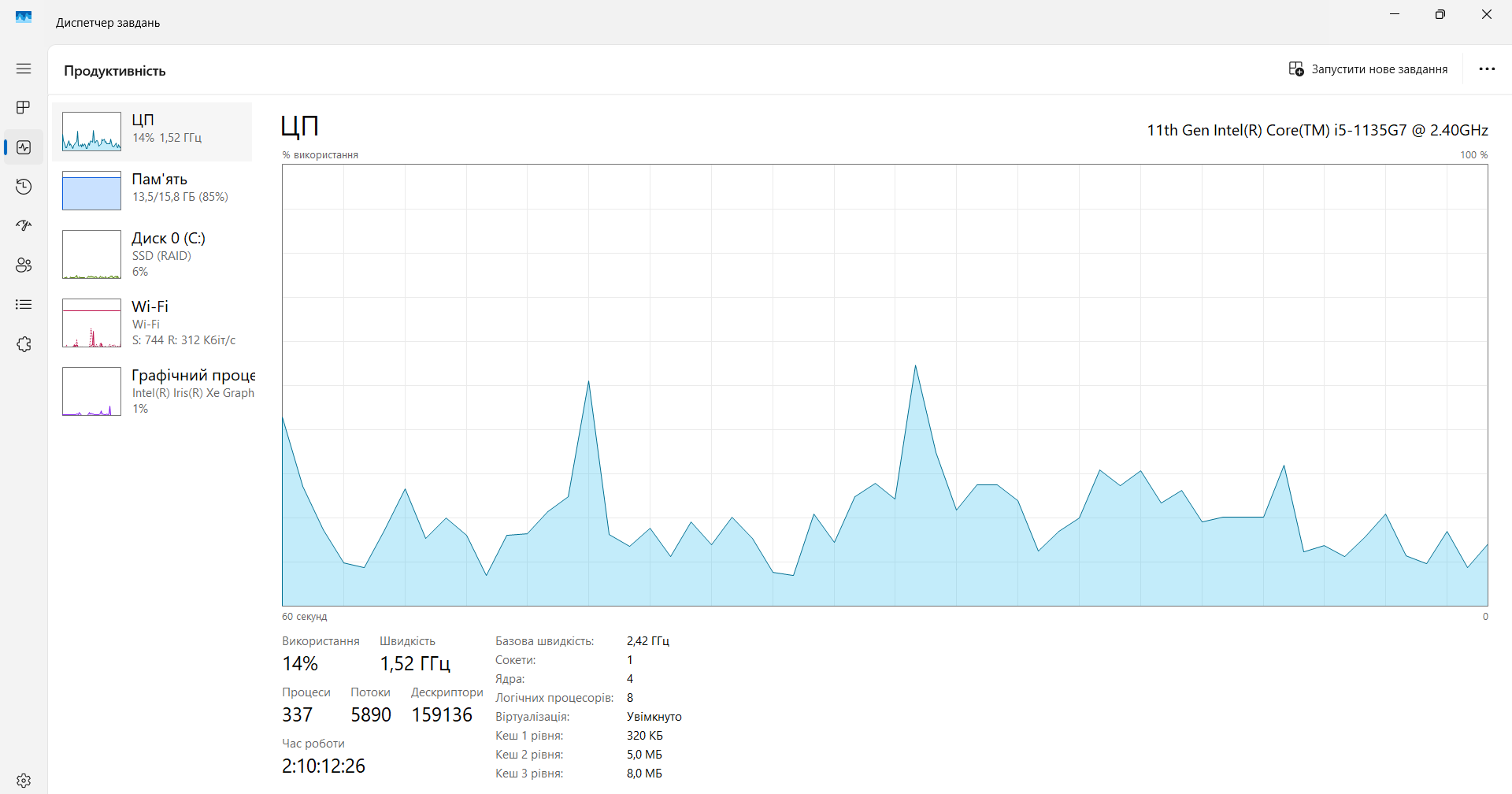Click the CPU usage graph area
Viewport: 1512px width, 794px height.
885,385
